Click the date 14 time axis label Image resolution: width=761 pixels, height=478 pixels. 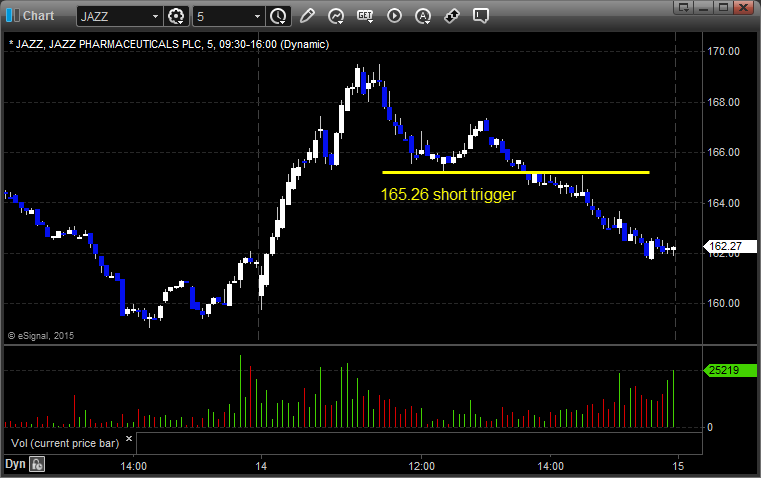click(x=261, y=466)
